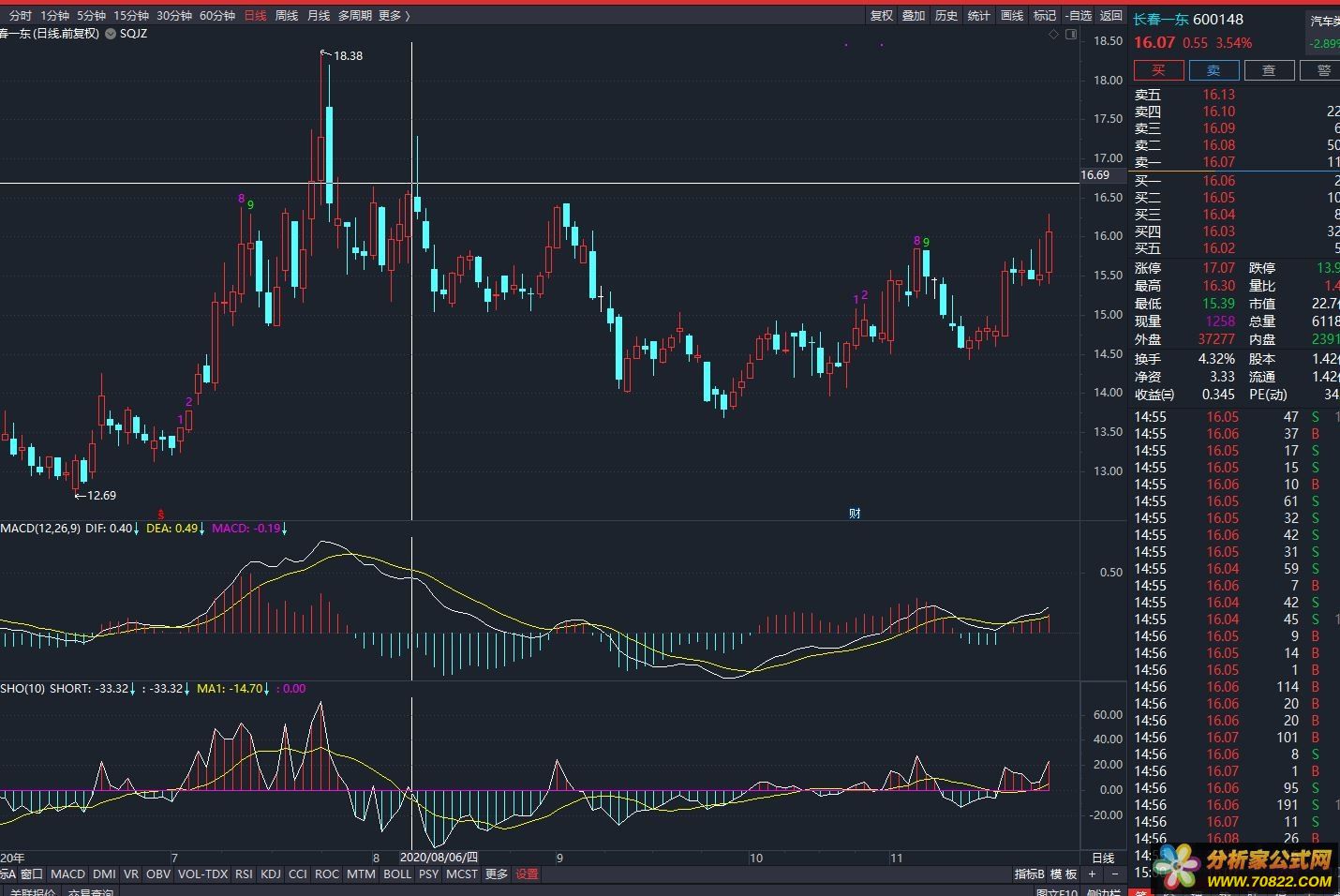
Task: Remove stock via -自选 button
Action: coord(1079,15)
